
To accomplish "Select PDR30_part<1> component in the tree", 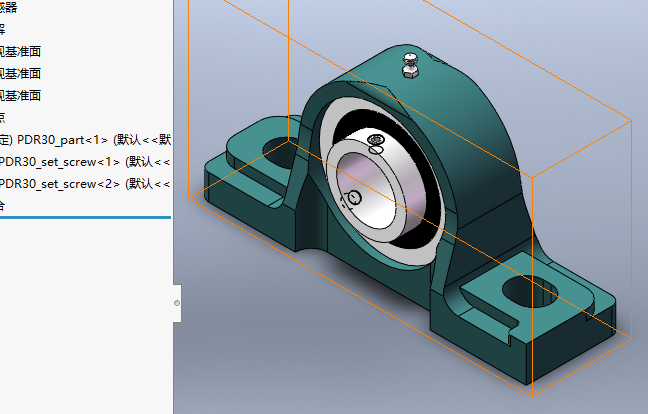I will pyautogui.click(x=86, y=140).
